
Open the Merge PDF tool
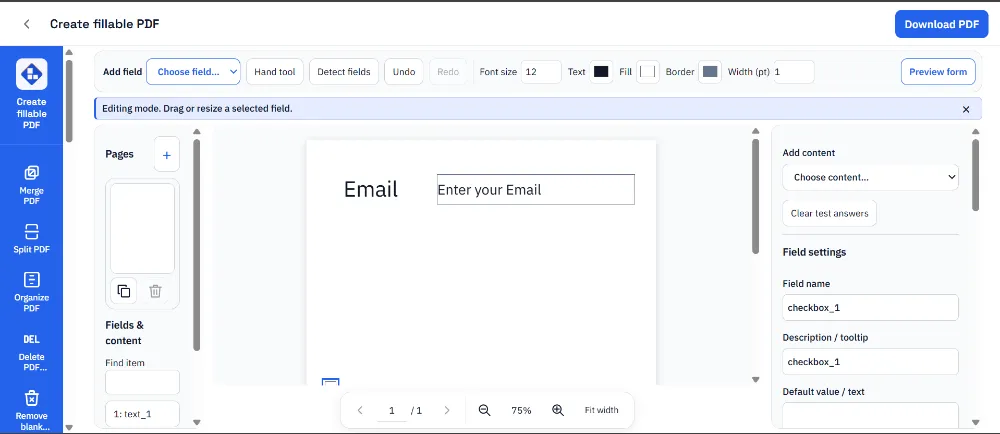pos(31,185)
